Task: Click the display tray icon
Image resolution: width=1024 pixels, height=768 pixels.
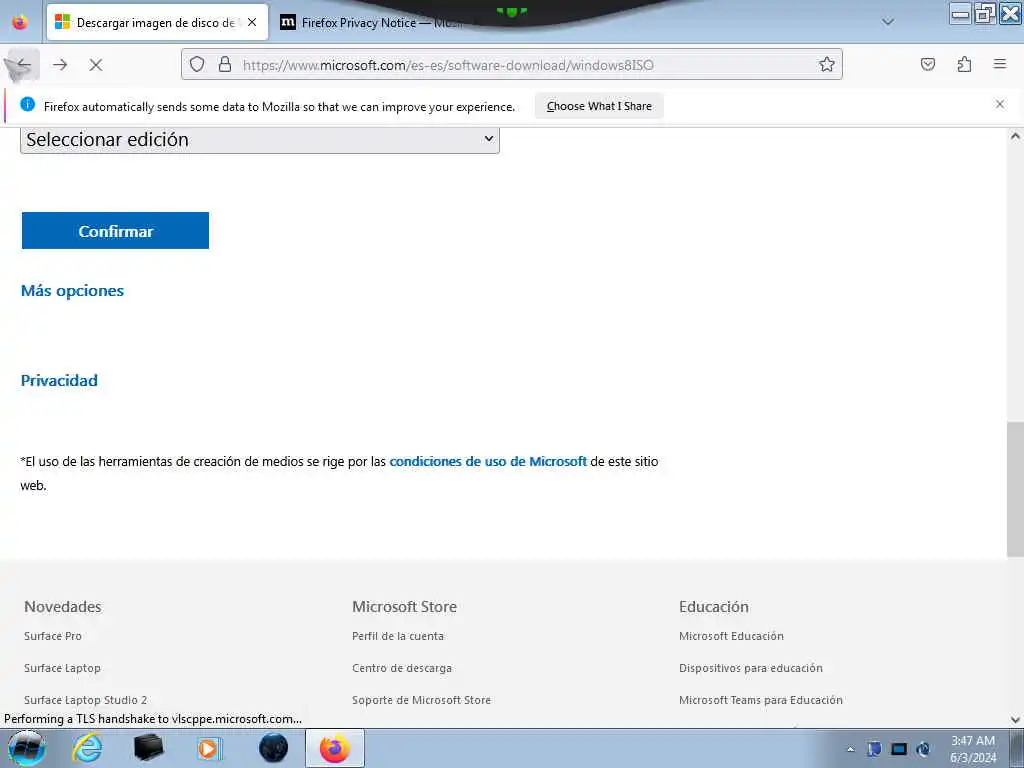Action: coord(899,749)
